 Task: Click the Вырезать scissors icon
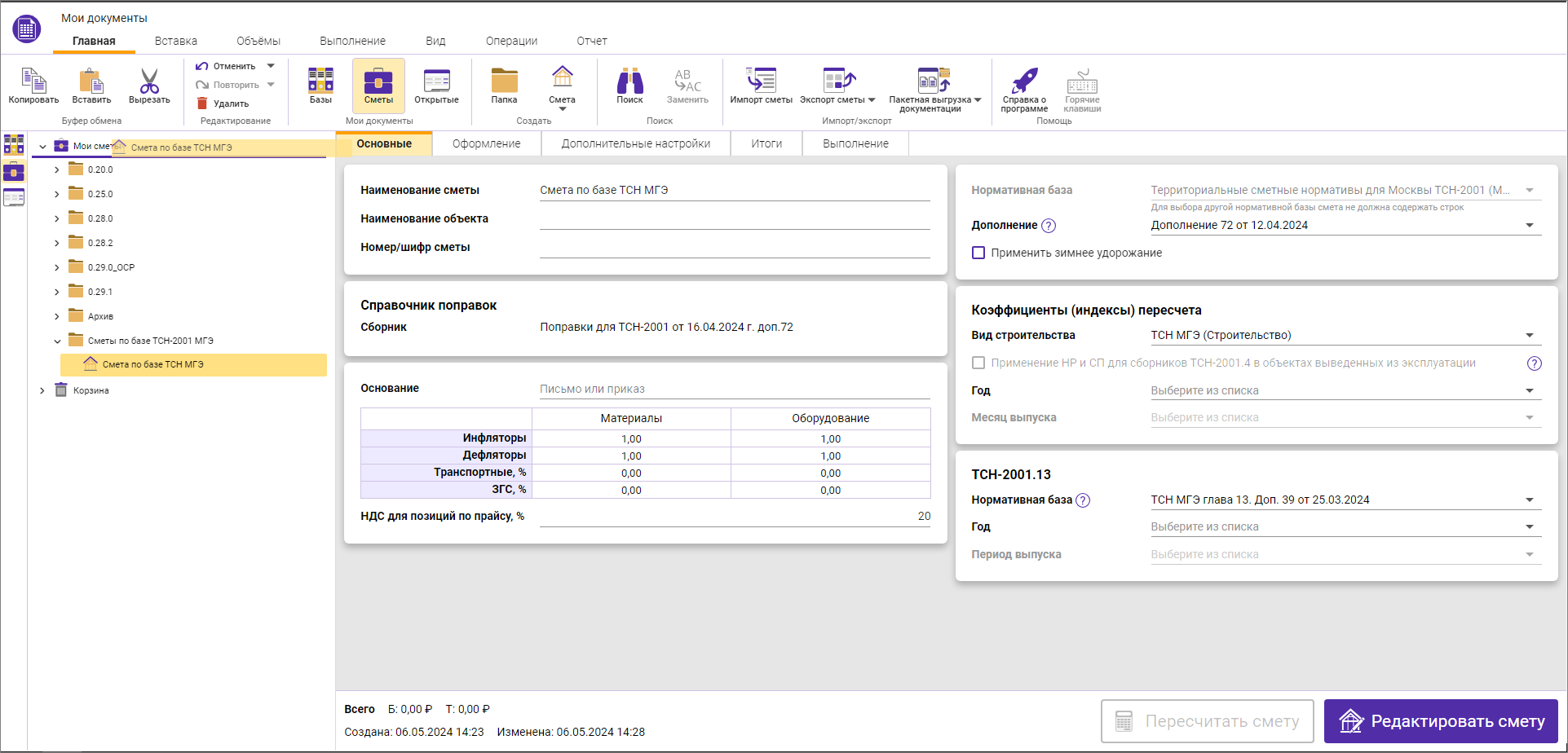(149, 81)
